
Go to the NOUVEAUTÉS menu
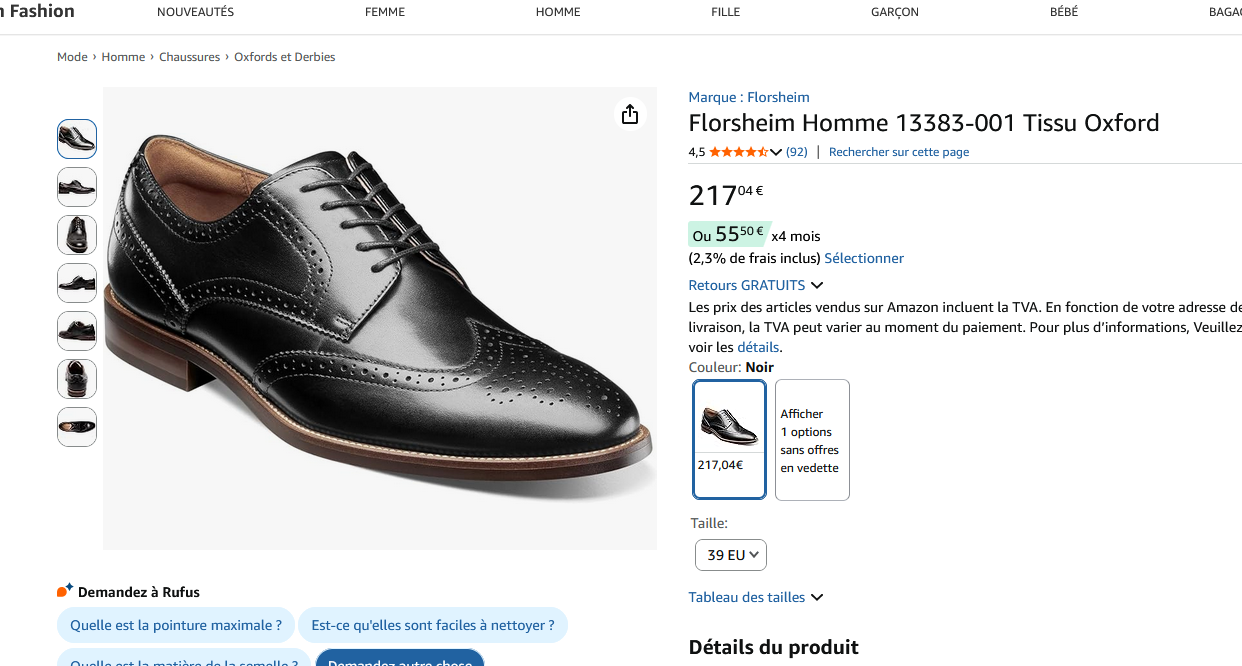tap(195, 12)
